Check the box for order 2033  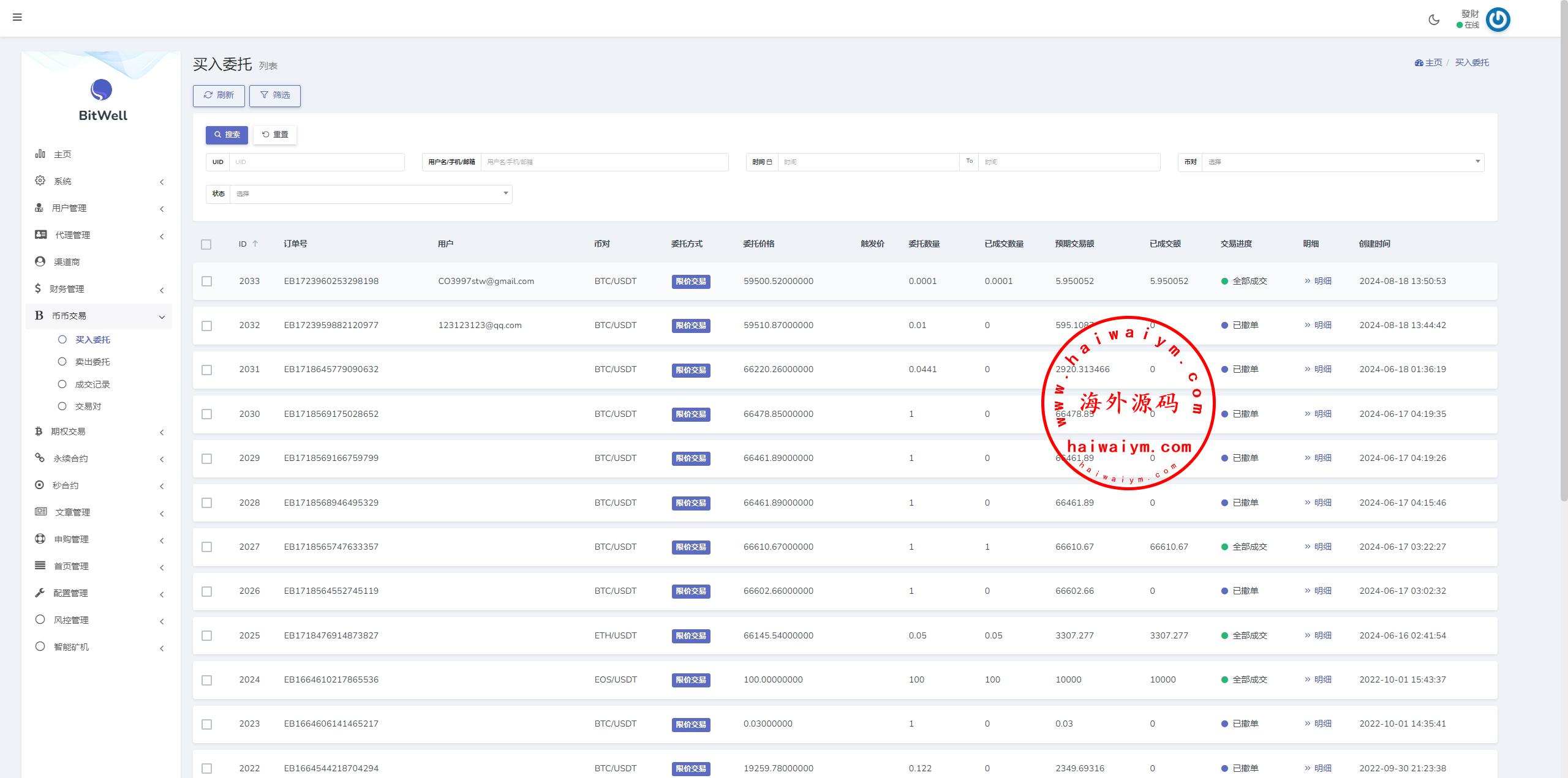coord(206,281)
